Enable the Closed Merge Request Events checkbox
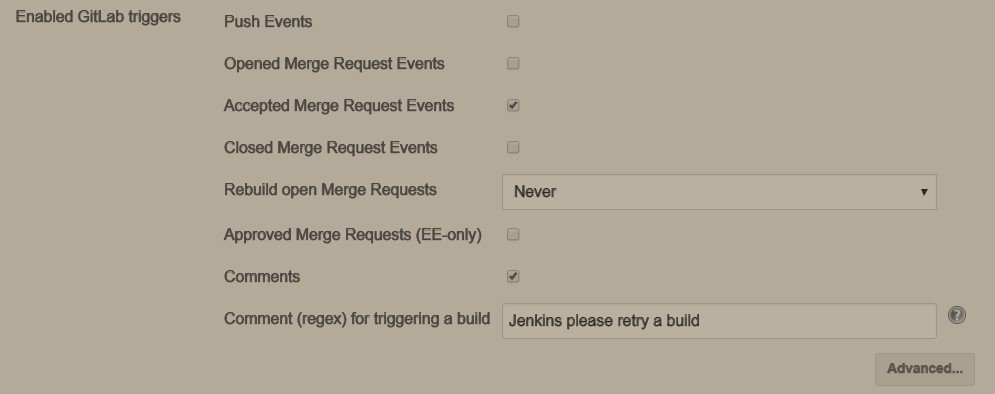 (x=513, y=147)
